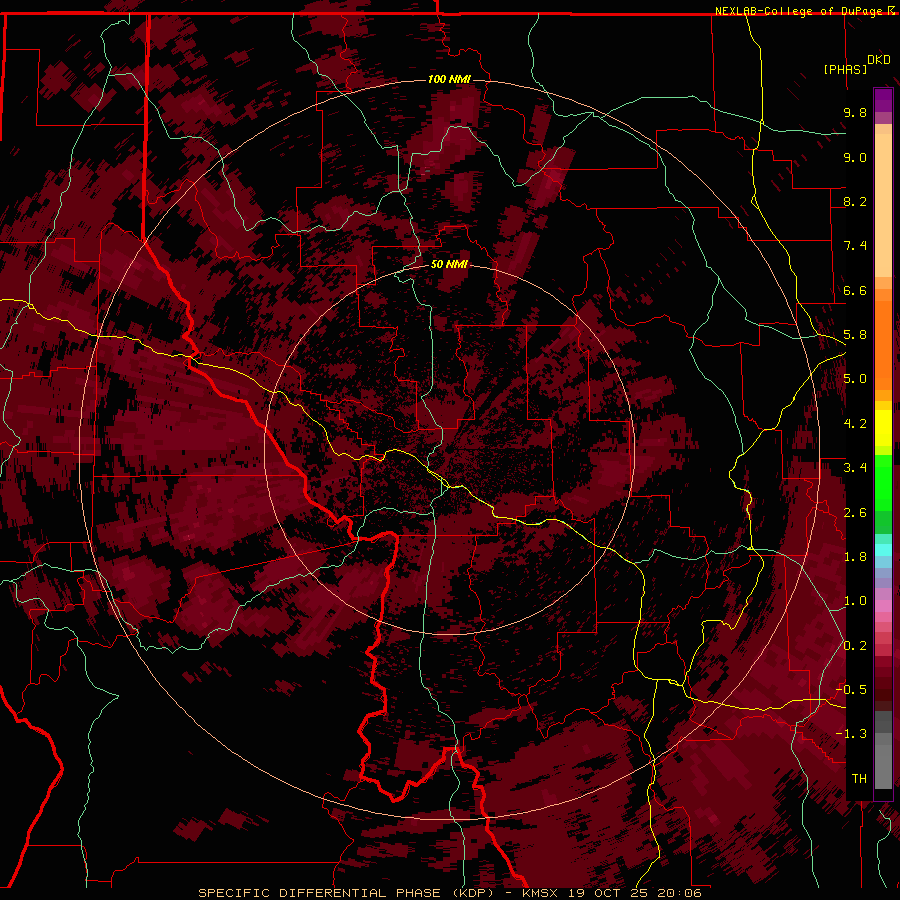This screenshot has height=900, width=900.
Task: Click the DKD unit label above color bar
Action: tap(879, 60)
